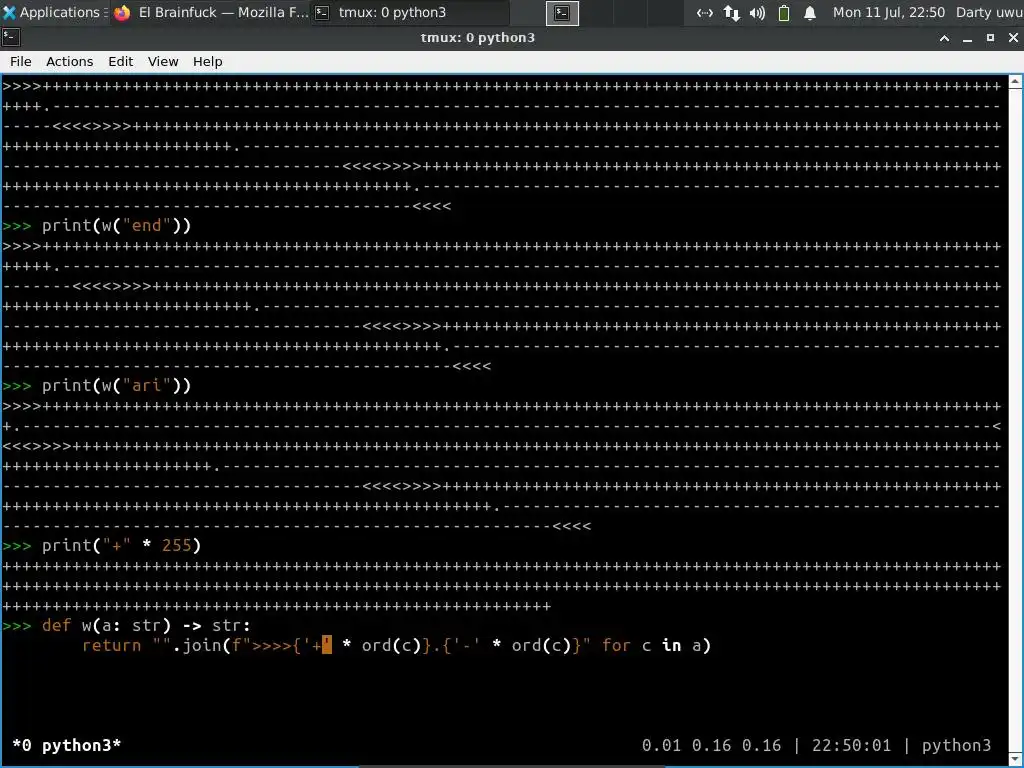Screen dimensions: 1024x768
Task: Close the tmux terminal window
Action: [x=1013, y=38]
